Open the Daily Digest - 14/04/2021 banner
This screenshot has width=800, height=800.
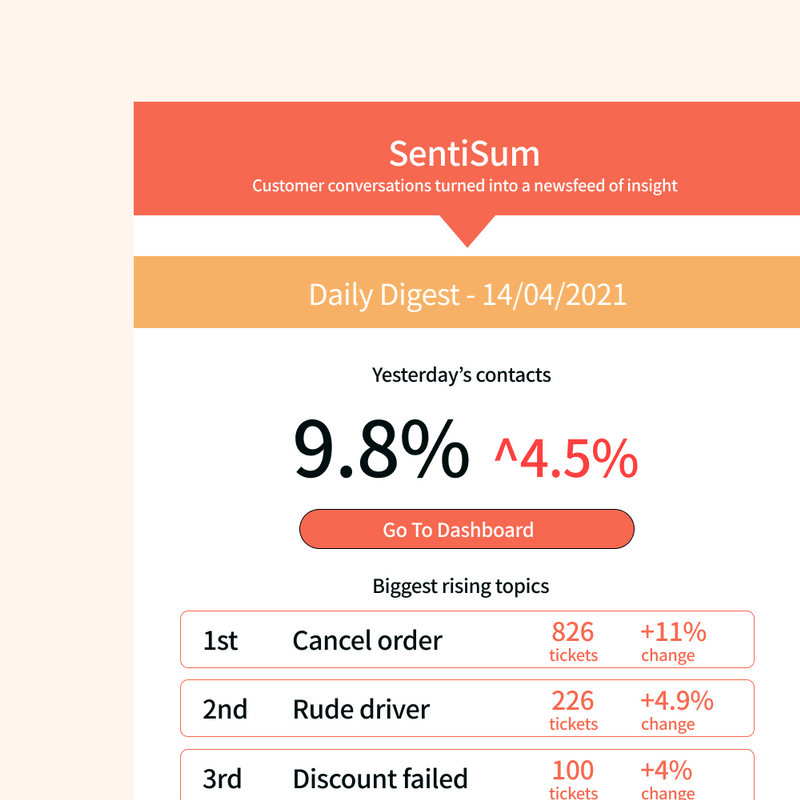(466, 292)
